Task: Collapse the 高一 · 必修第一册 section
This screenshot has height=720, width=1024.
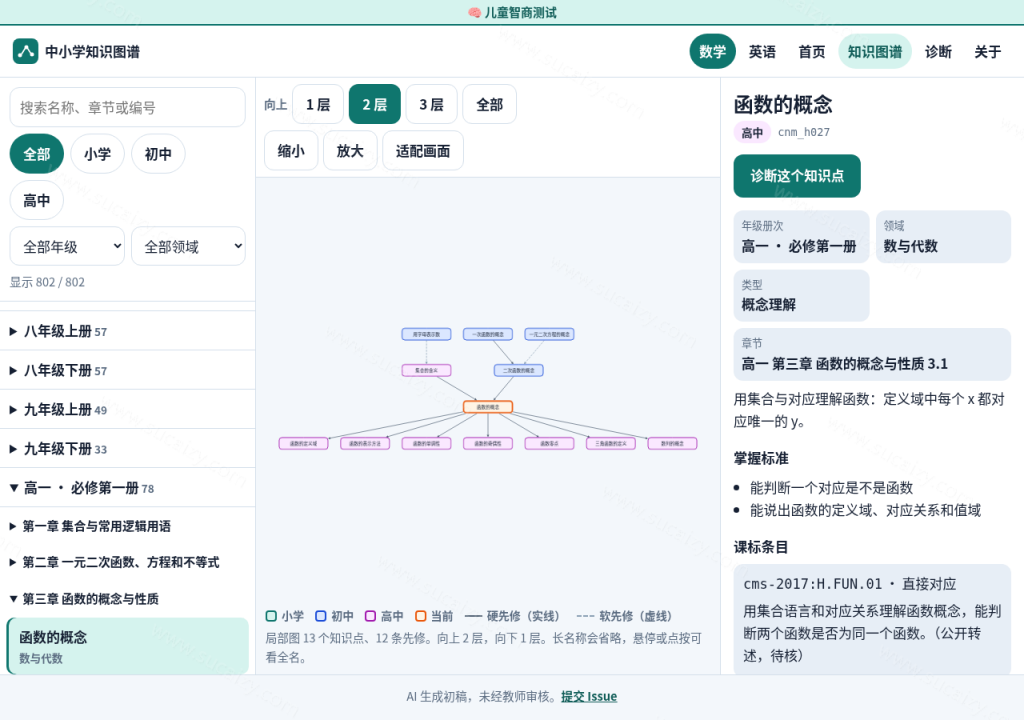Action: 127,488
